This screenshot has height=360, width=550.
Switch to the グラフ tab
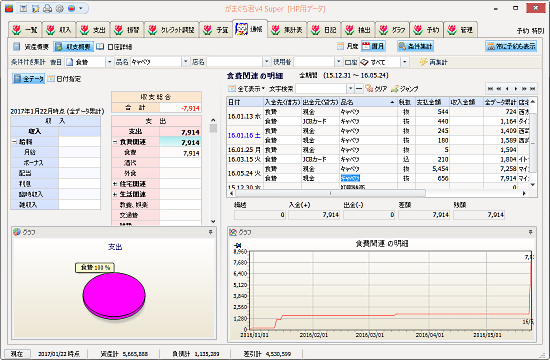[x=392, y=30]
